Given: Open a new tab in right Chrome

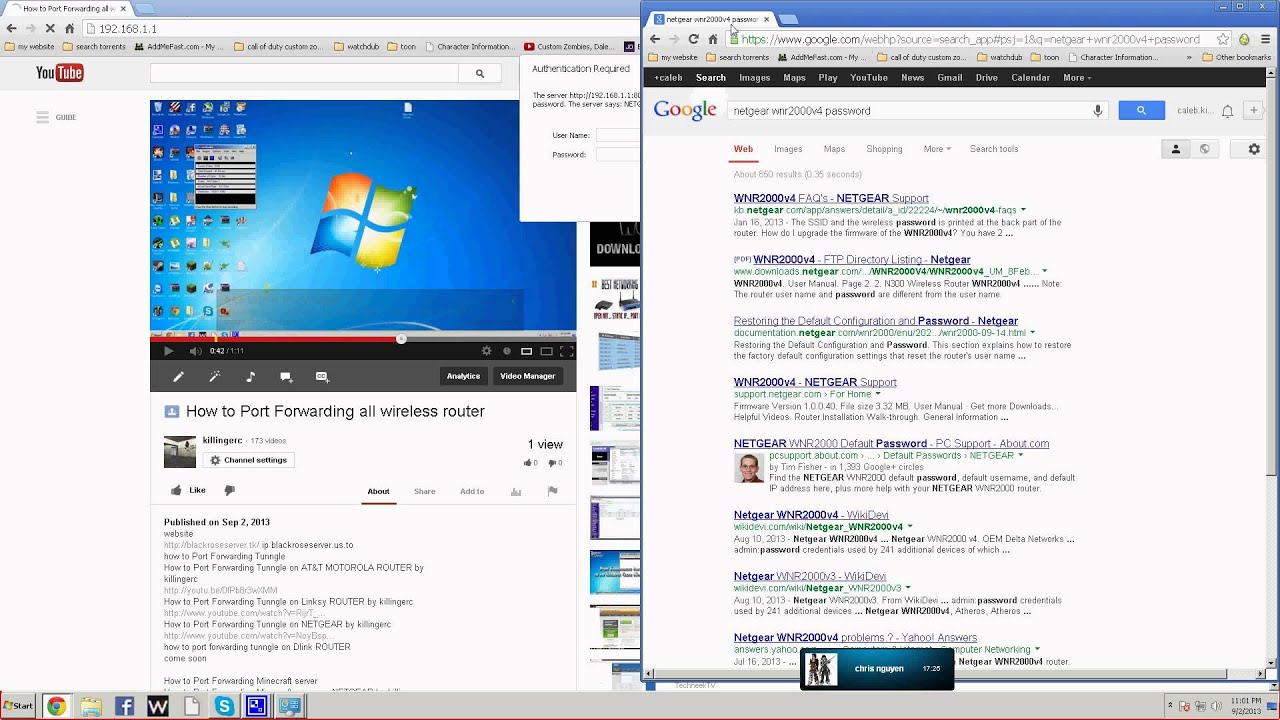Looking at the screenshot, I should coord(789,19).
